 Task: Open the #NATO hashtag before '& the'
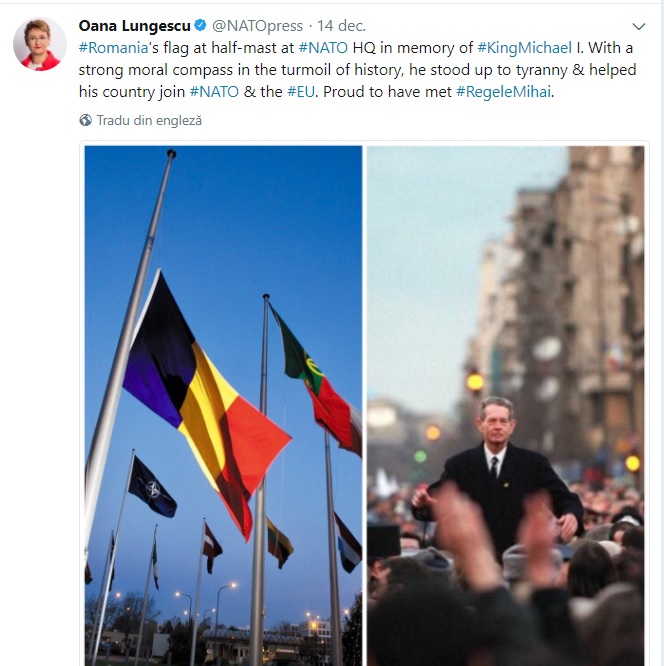(214, 92)
